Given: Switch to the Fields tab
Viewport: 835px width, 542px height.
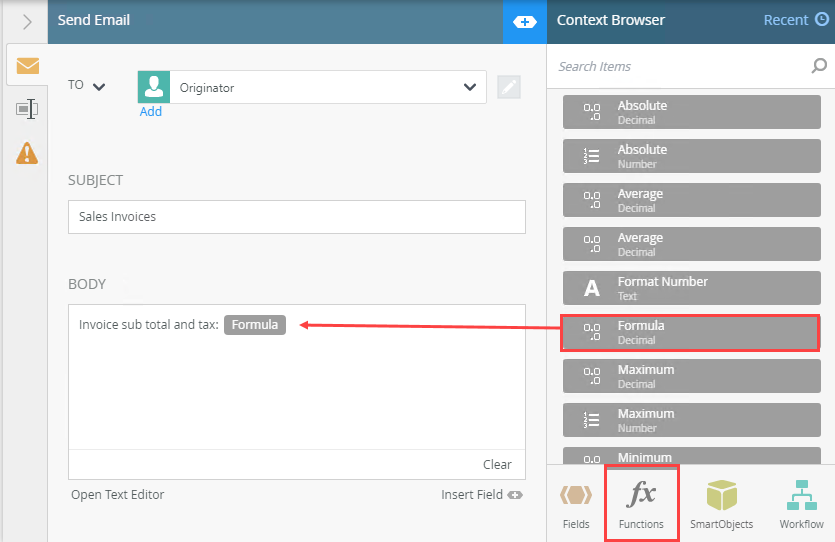Looking at the screenshot, I should (x=576, y=504).
